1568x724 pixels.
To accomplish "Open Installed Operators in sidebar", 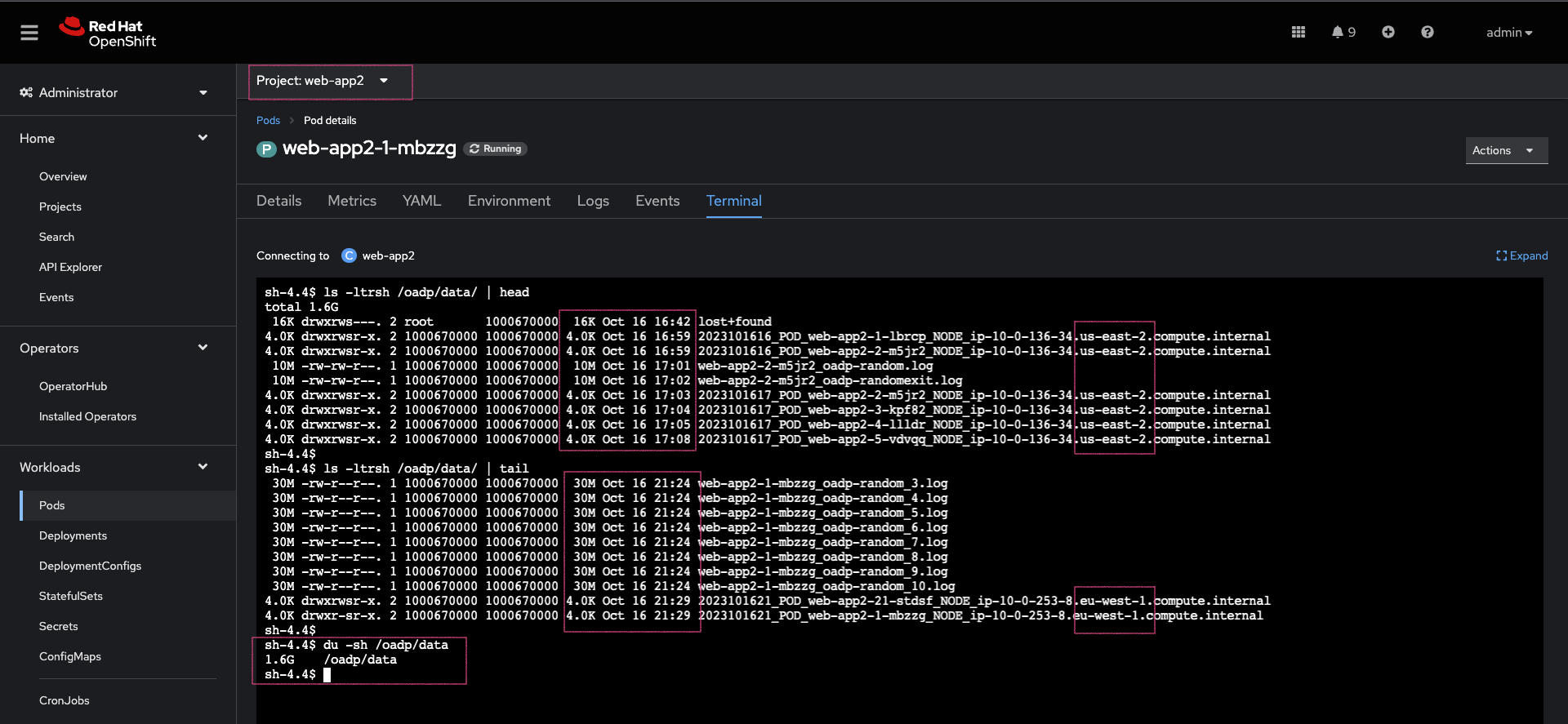I will (87, 417).
